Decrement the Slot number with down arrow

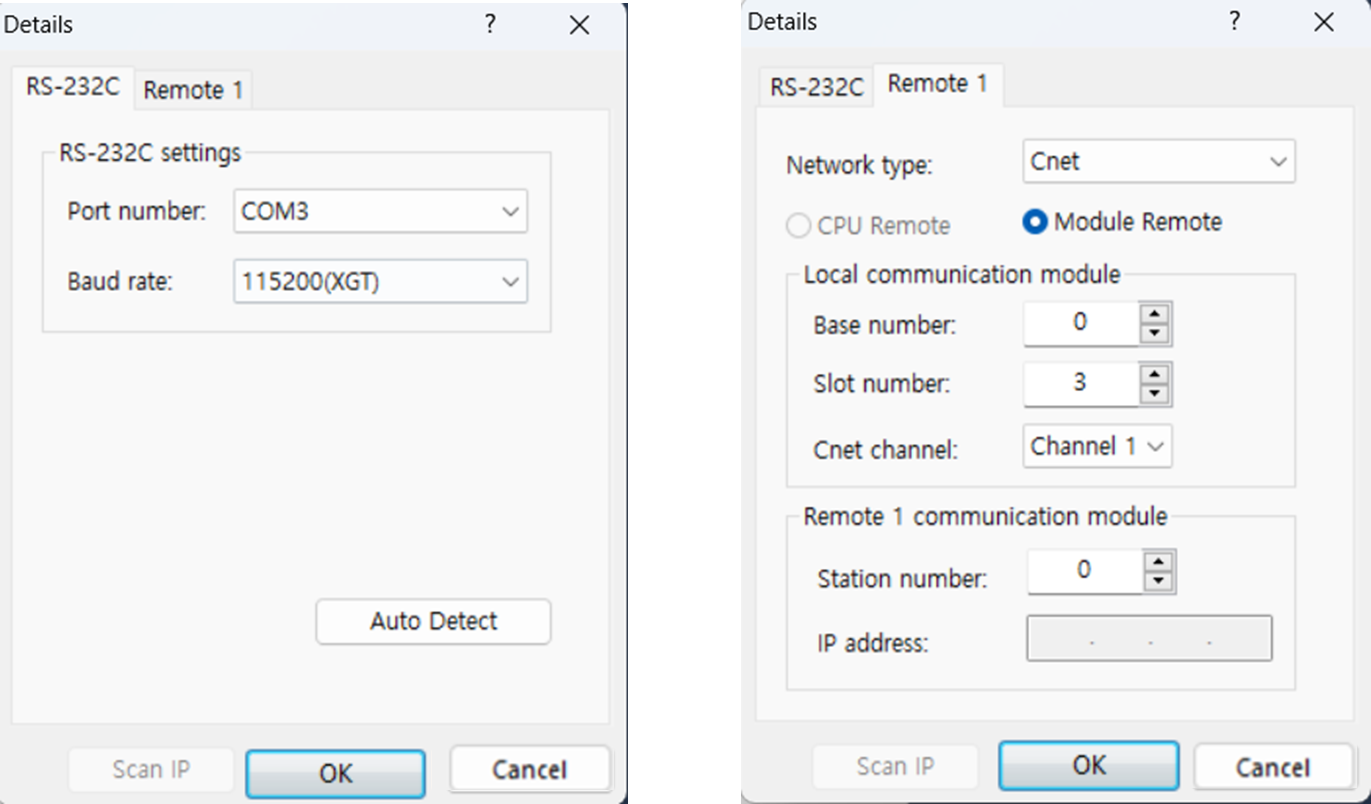[1156, 391]
